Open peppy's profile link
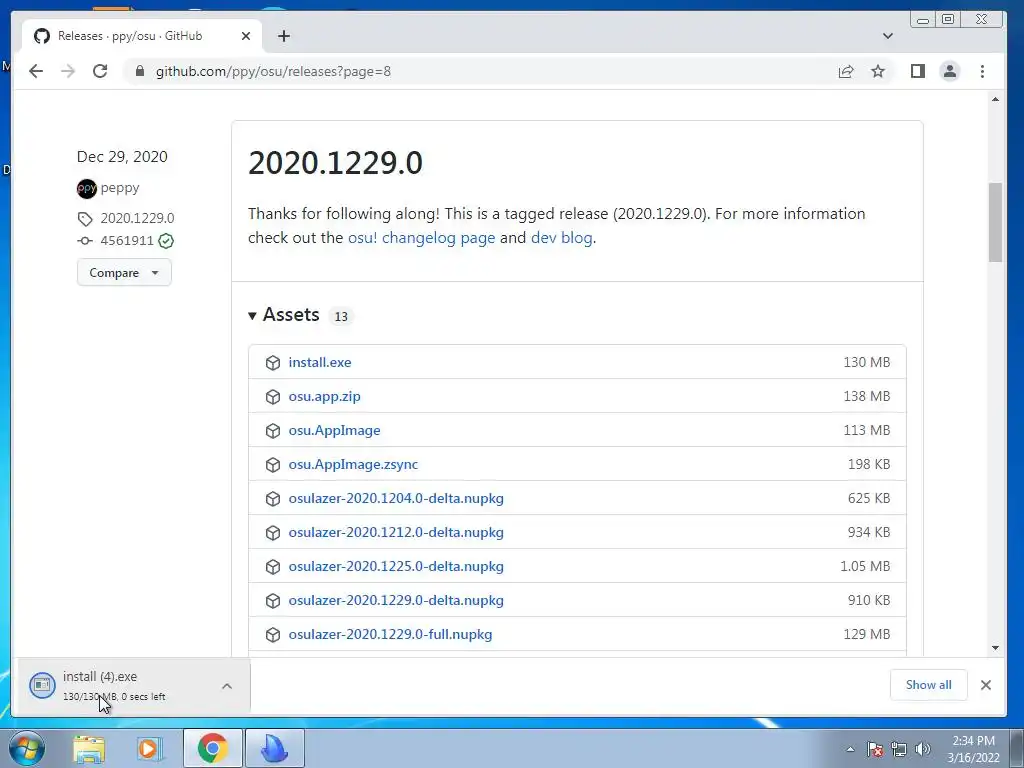1024x768 pixels. click(120, 188)
